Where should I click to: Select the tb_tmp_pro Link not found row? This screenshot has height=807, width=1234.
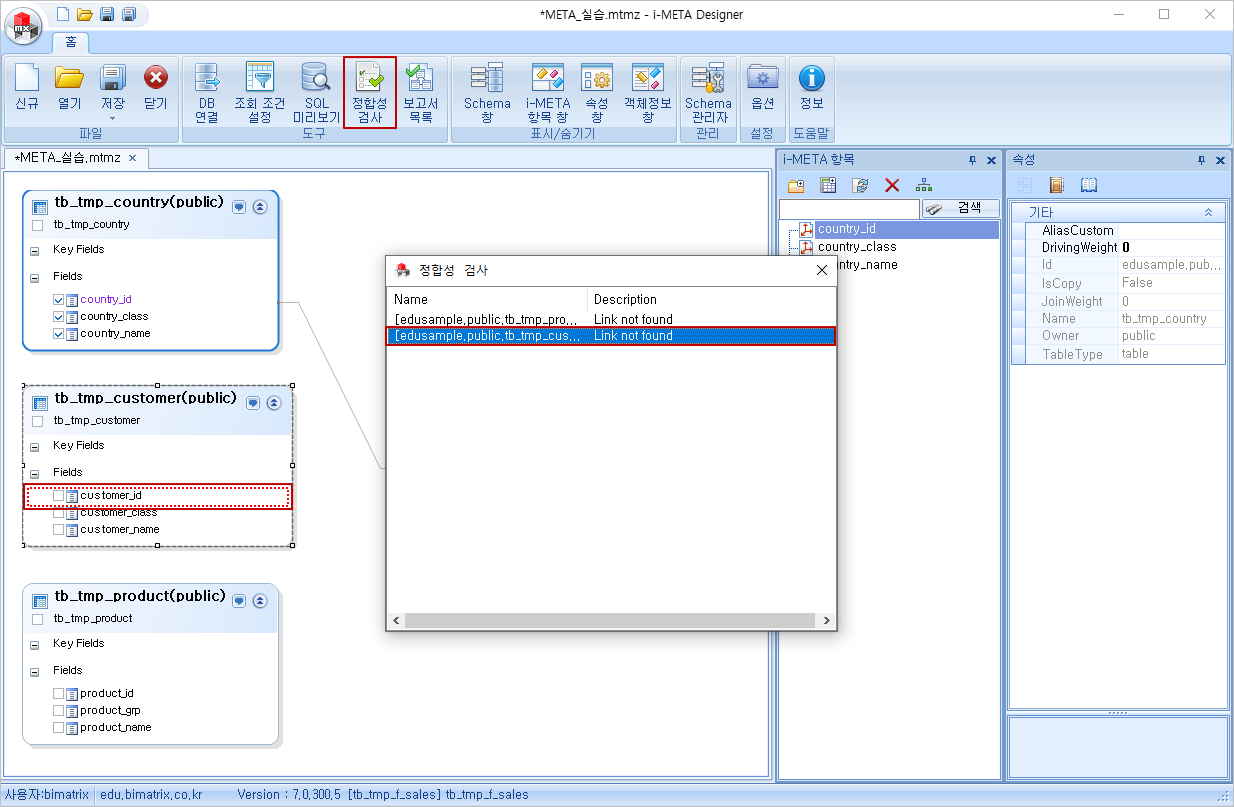pos(611,319)
